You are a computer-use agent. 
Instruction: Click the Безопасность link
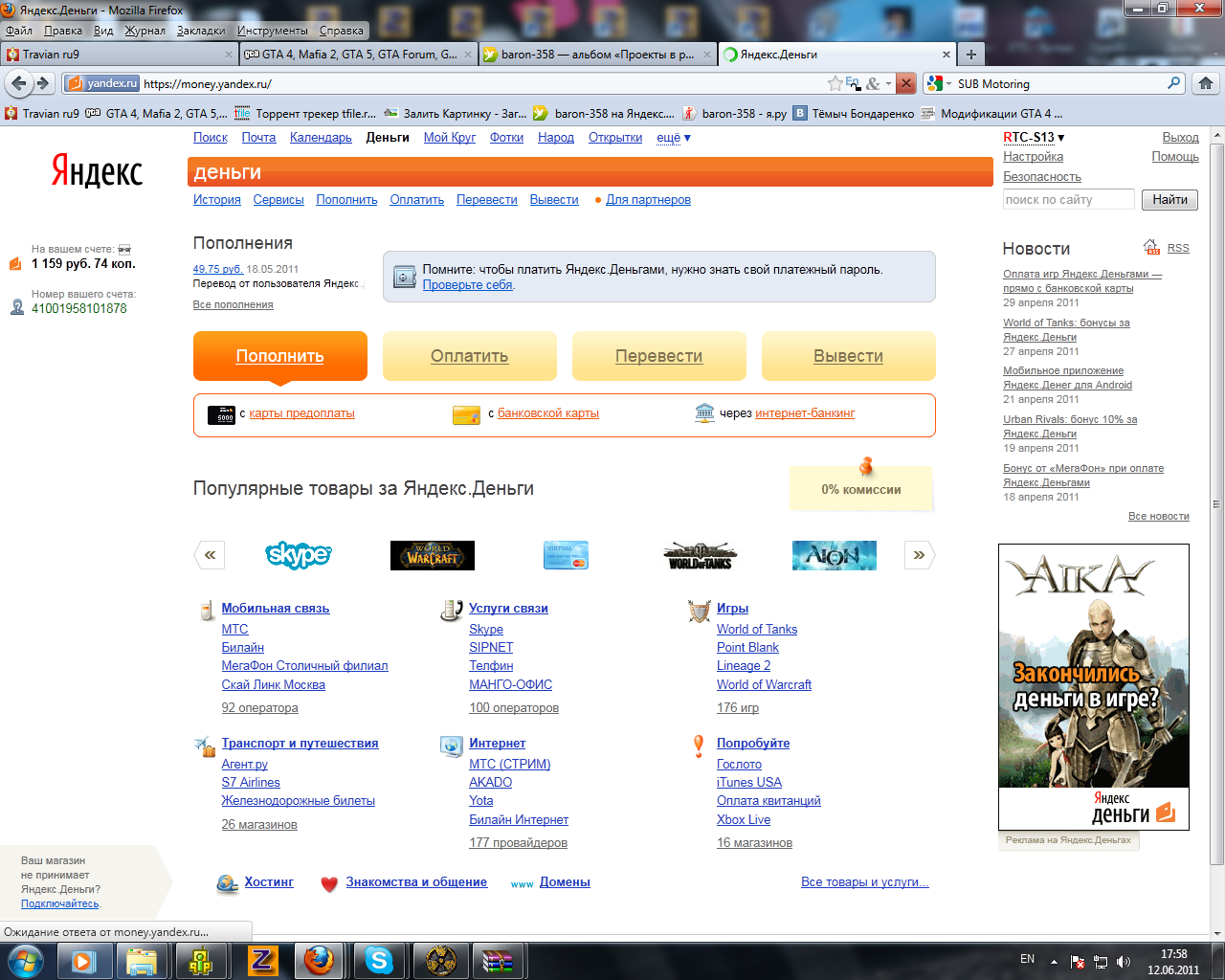tap(1042, 177)
